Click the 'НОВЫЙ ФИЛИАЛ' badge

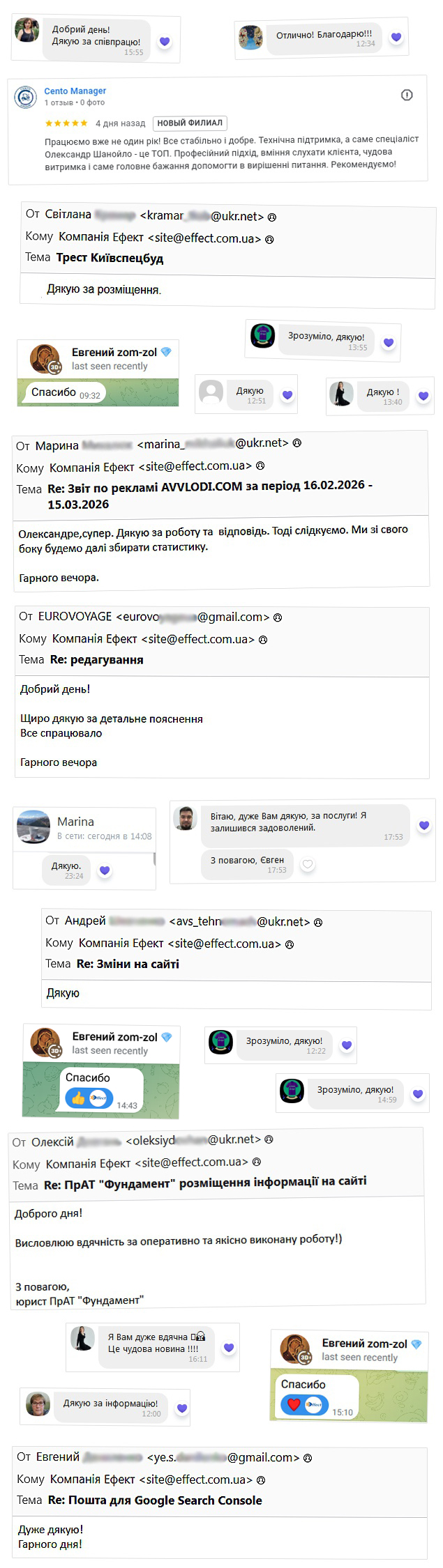coord(190,123)
